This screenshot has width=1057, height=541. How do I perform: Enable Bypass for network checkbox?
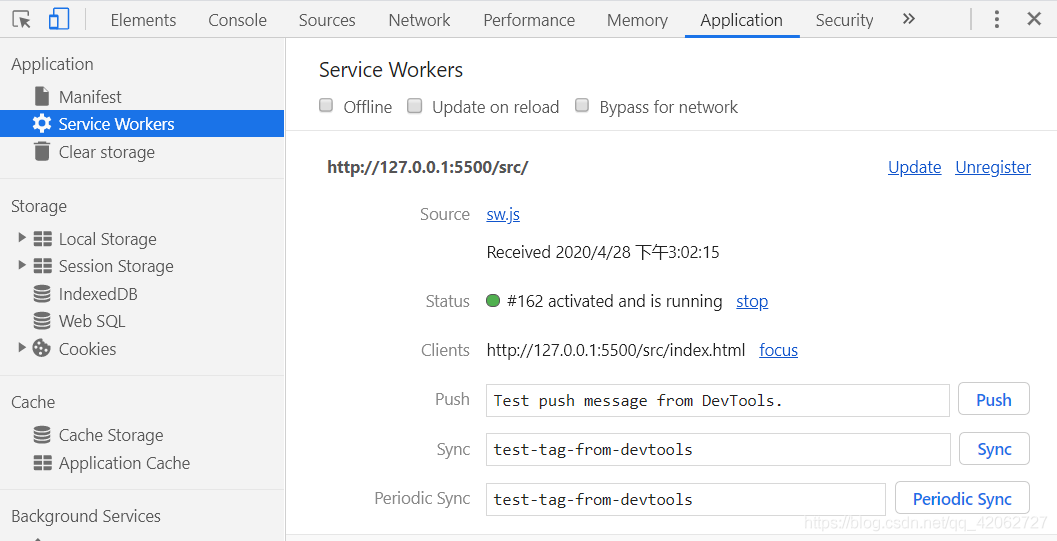pos(582,106)
